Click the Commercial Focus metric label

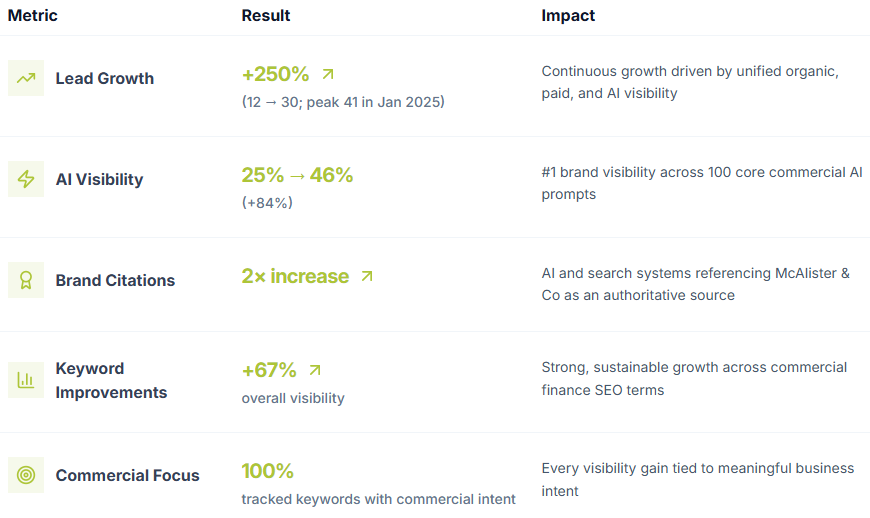coord(127,475)
